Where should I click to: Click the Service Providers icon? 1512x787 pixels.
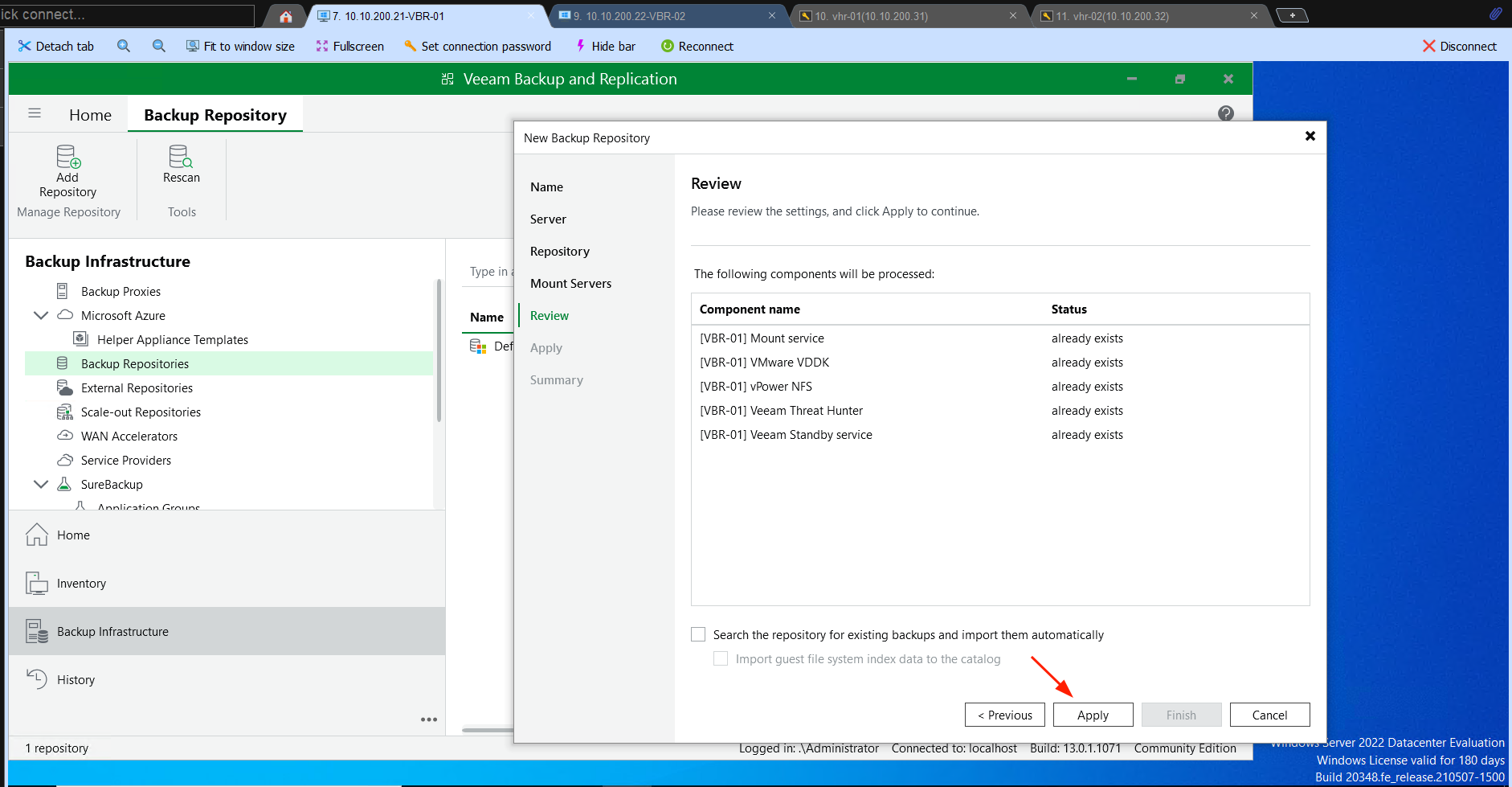(65, 460)
